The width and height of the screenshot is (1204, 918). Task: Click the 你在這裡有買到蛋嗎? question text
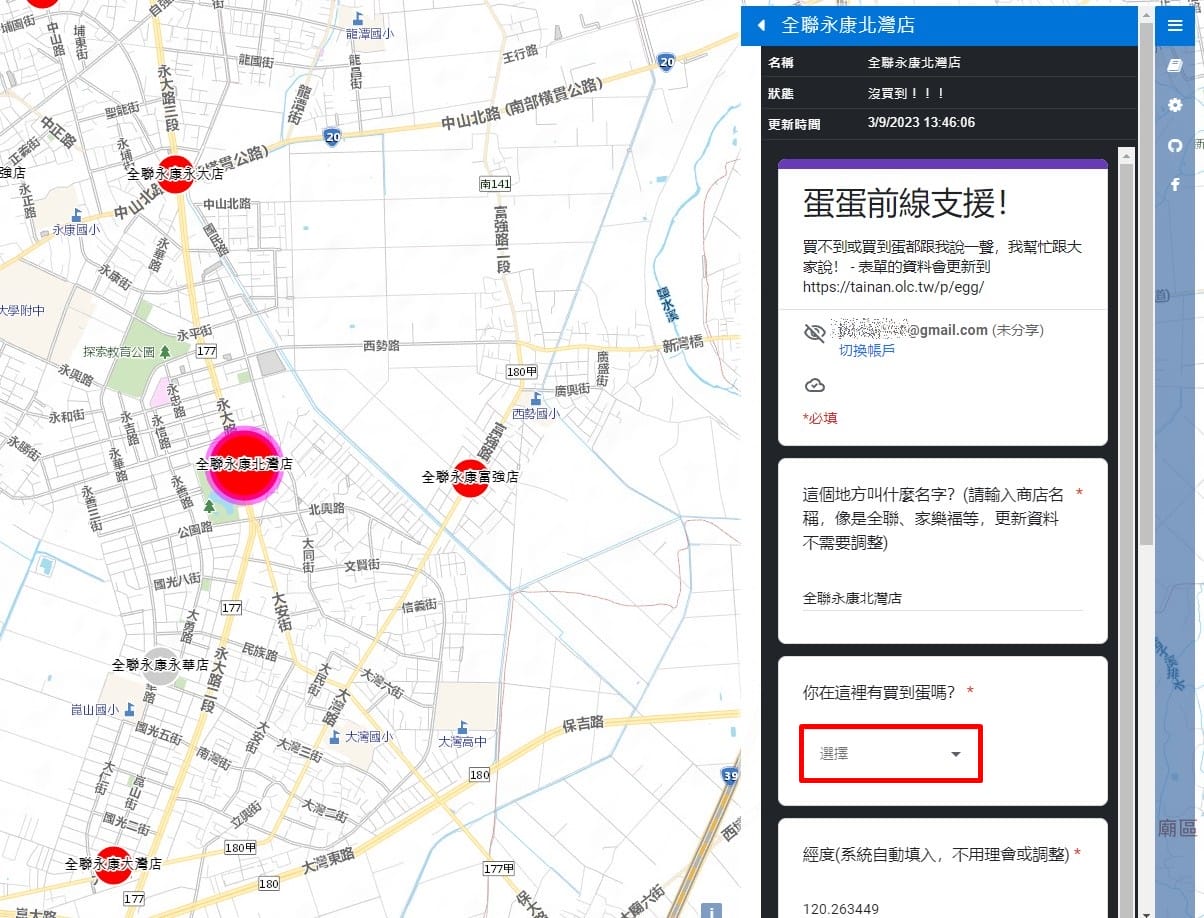[882, 691]
